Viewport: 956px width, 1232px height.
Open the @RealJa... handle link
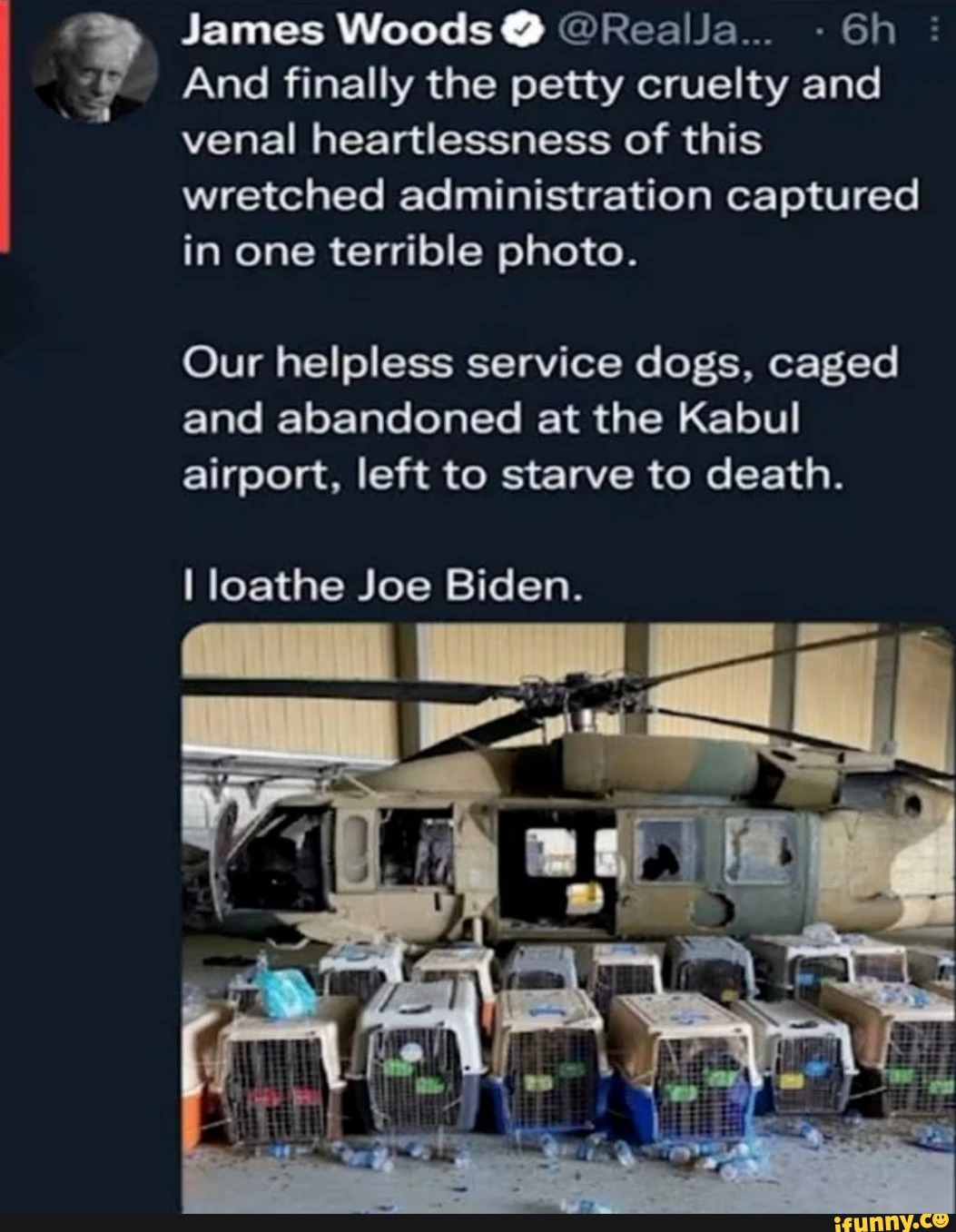coord(651,33)
